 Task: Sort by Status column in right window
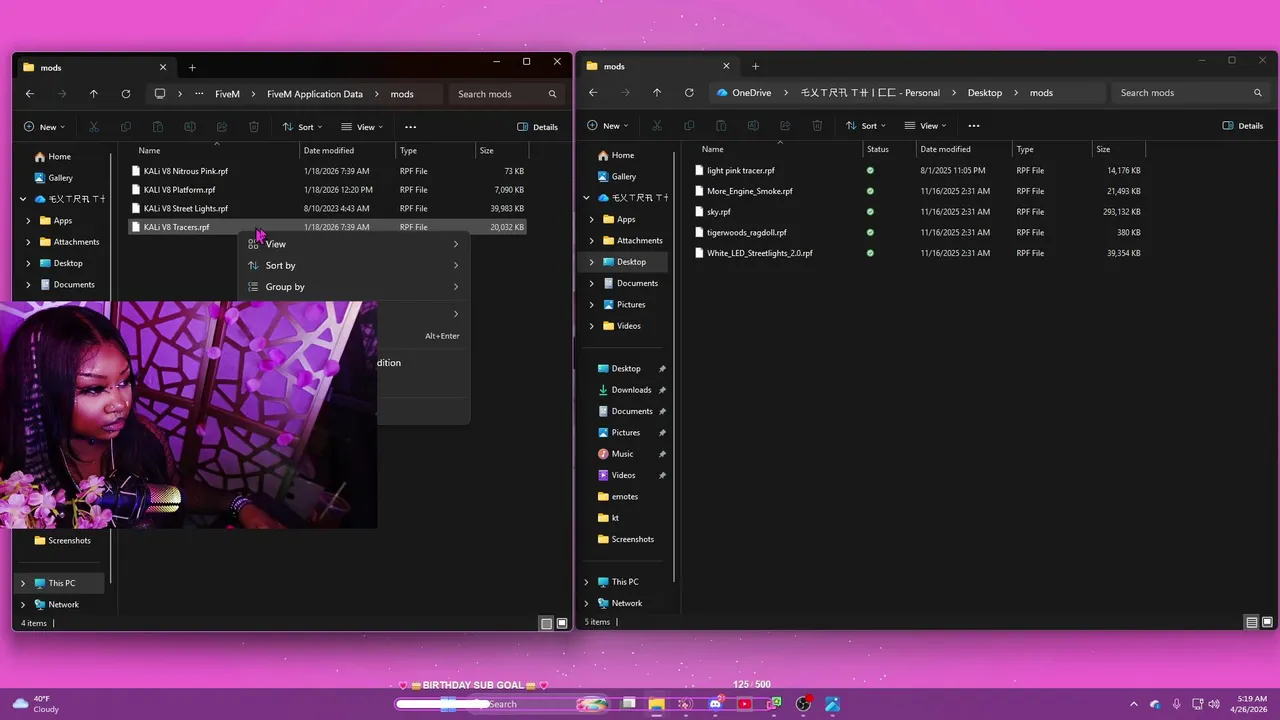coord(890,149)
